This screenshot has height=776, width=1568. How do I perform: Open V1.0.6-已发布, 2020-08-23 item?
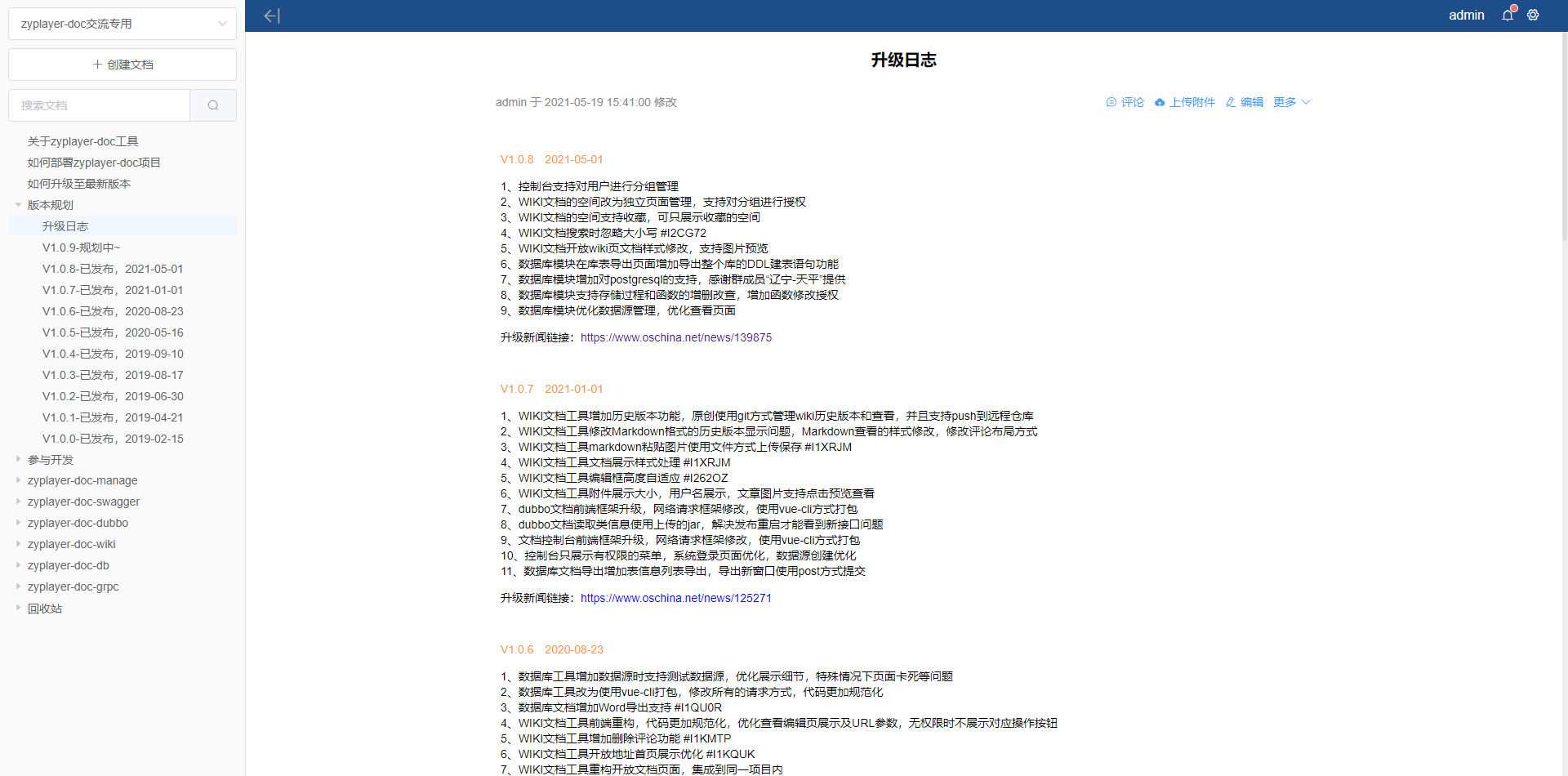113,311
